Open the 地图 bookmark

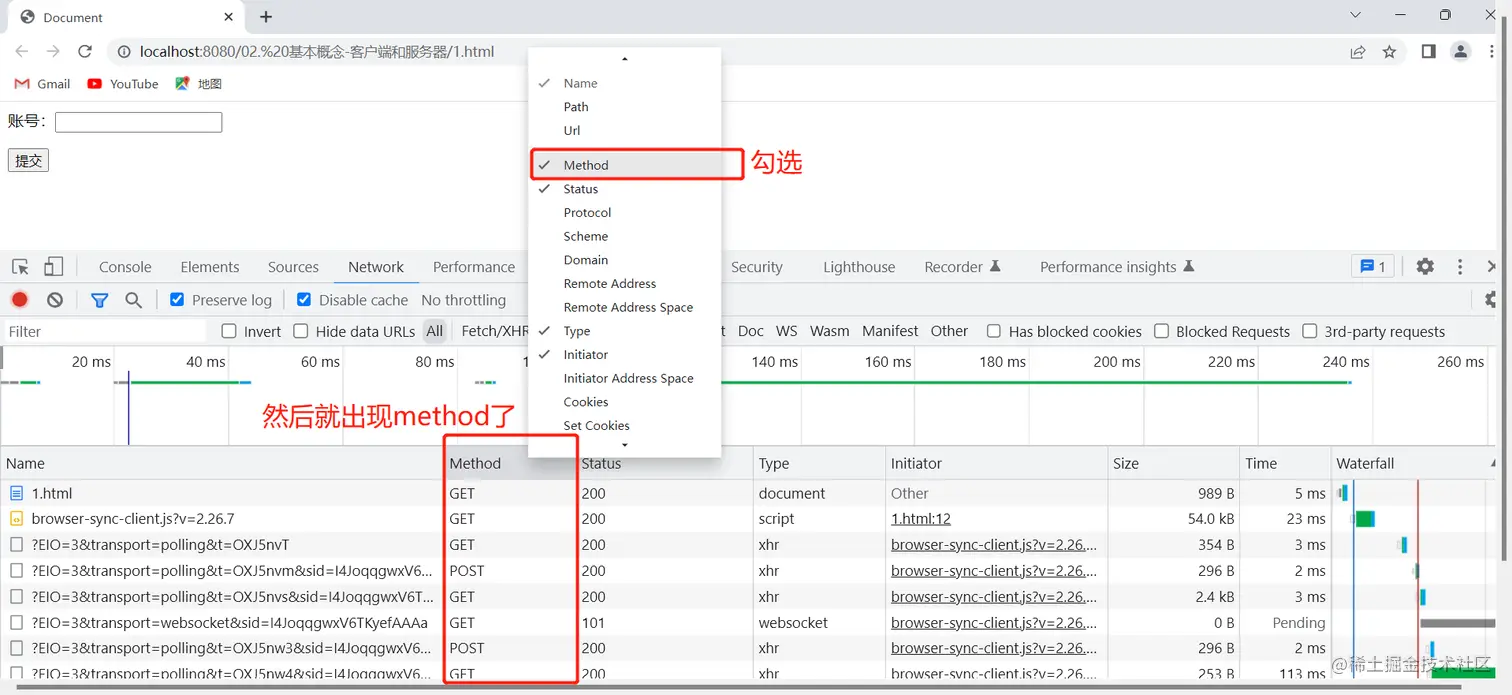(198, 84)
